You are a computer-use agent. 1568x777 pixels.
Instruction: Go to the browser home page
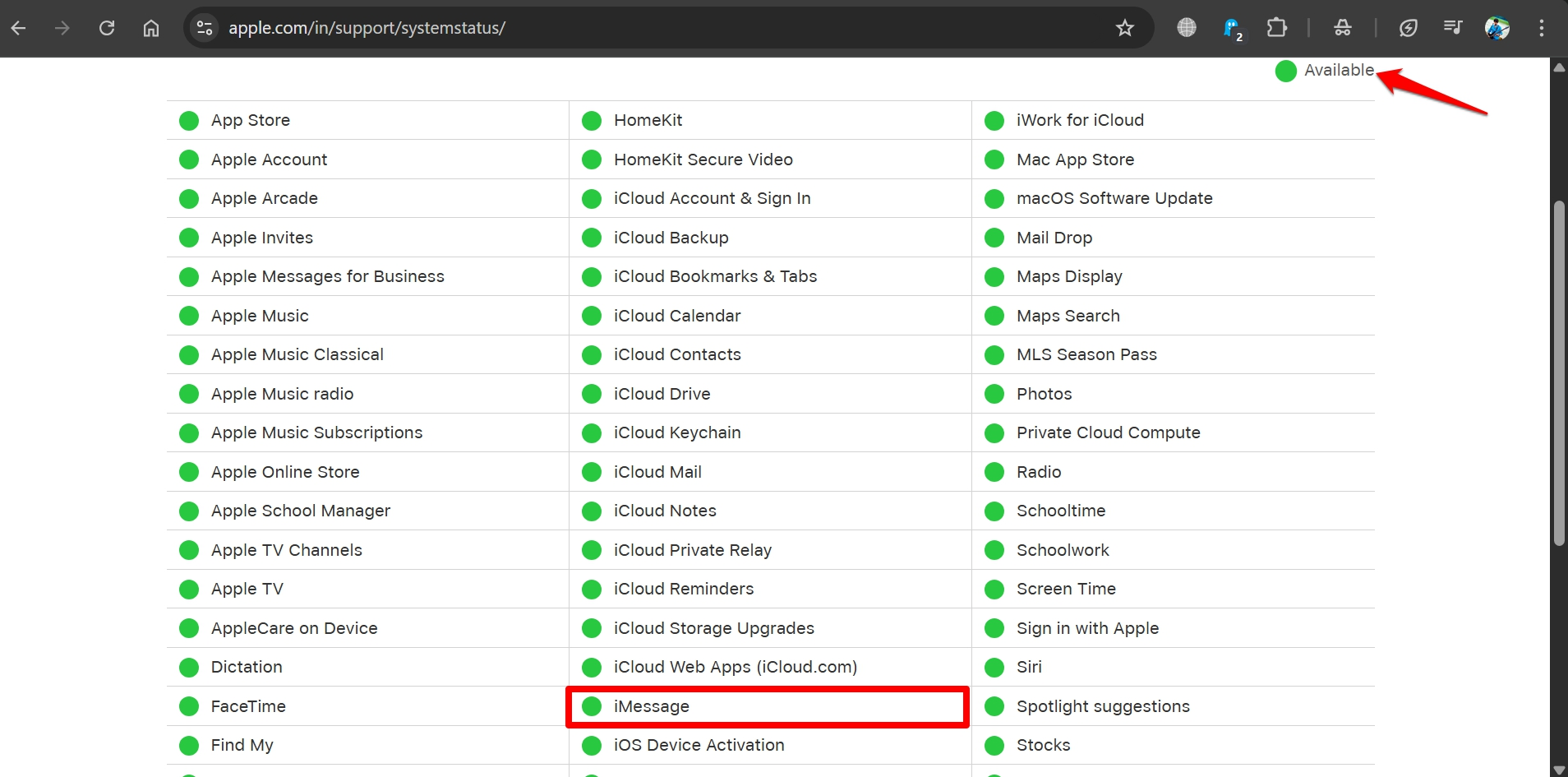(151, 28)
